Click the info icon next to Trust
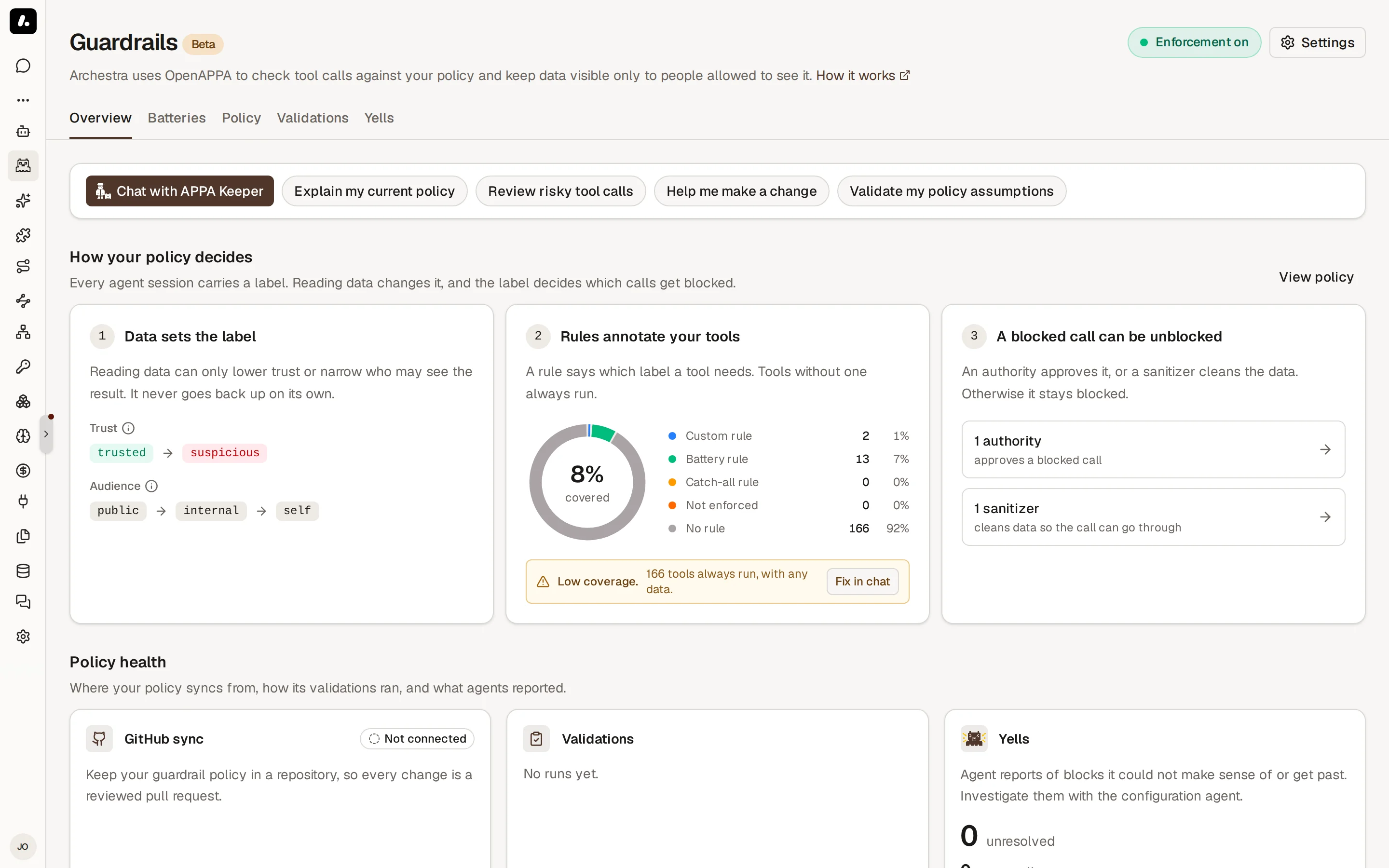This screenshot has height=868, width=1389. (x=129, y=428)
